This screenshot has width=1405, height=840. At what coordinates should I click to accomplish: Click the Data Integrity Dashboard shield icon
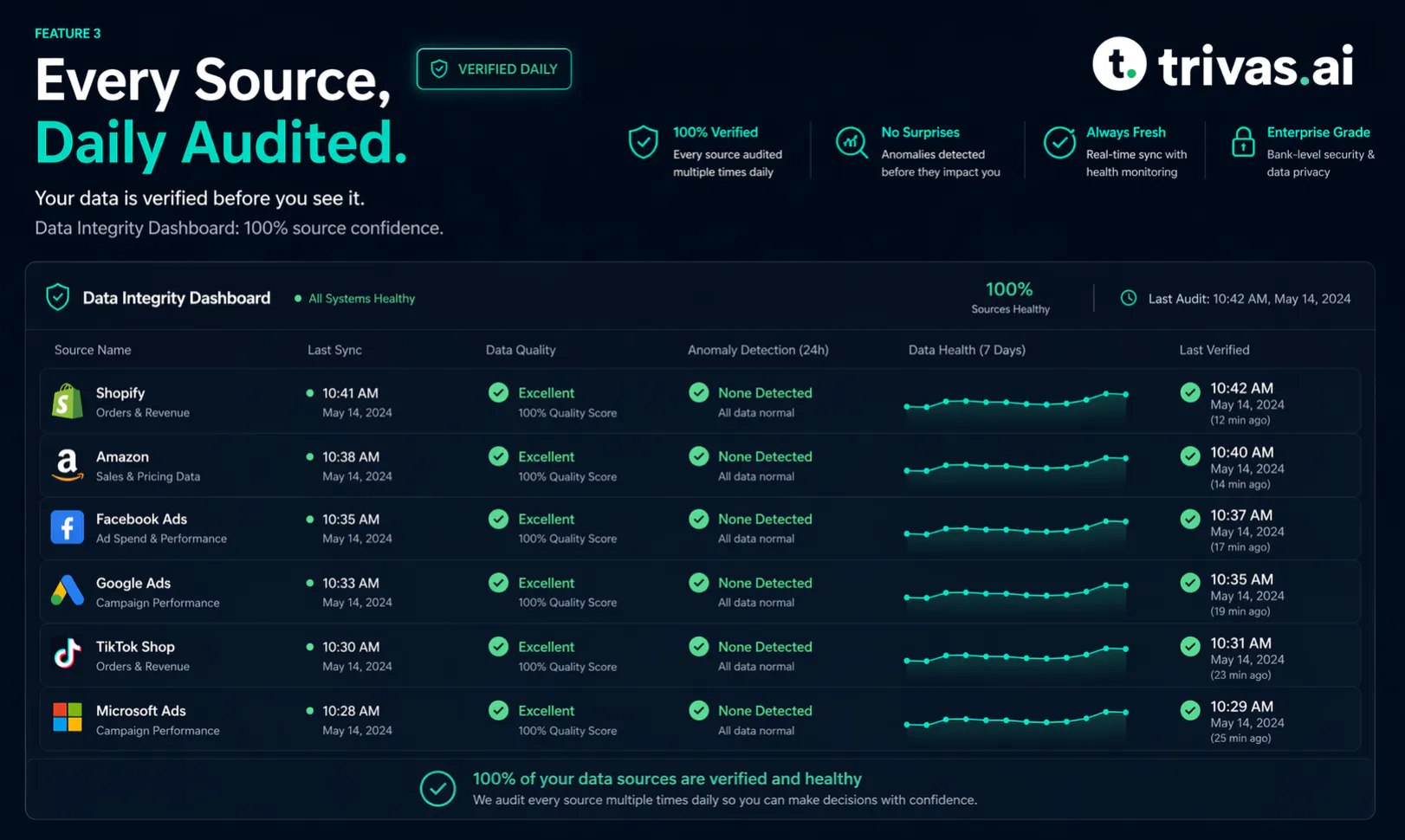click(58, 297)
